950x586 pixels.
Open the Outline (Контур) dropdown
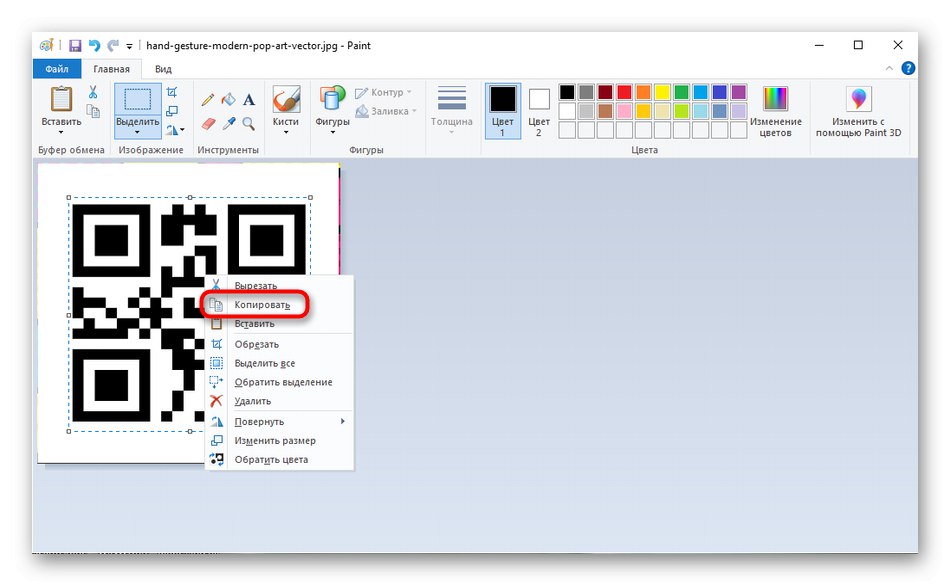(x=383, y=93)
